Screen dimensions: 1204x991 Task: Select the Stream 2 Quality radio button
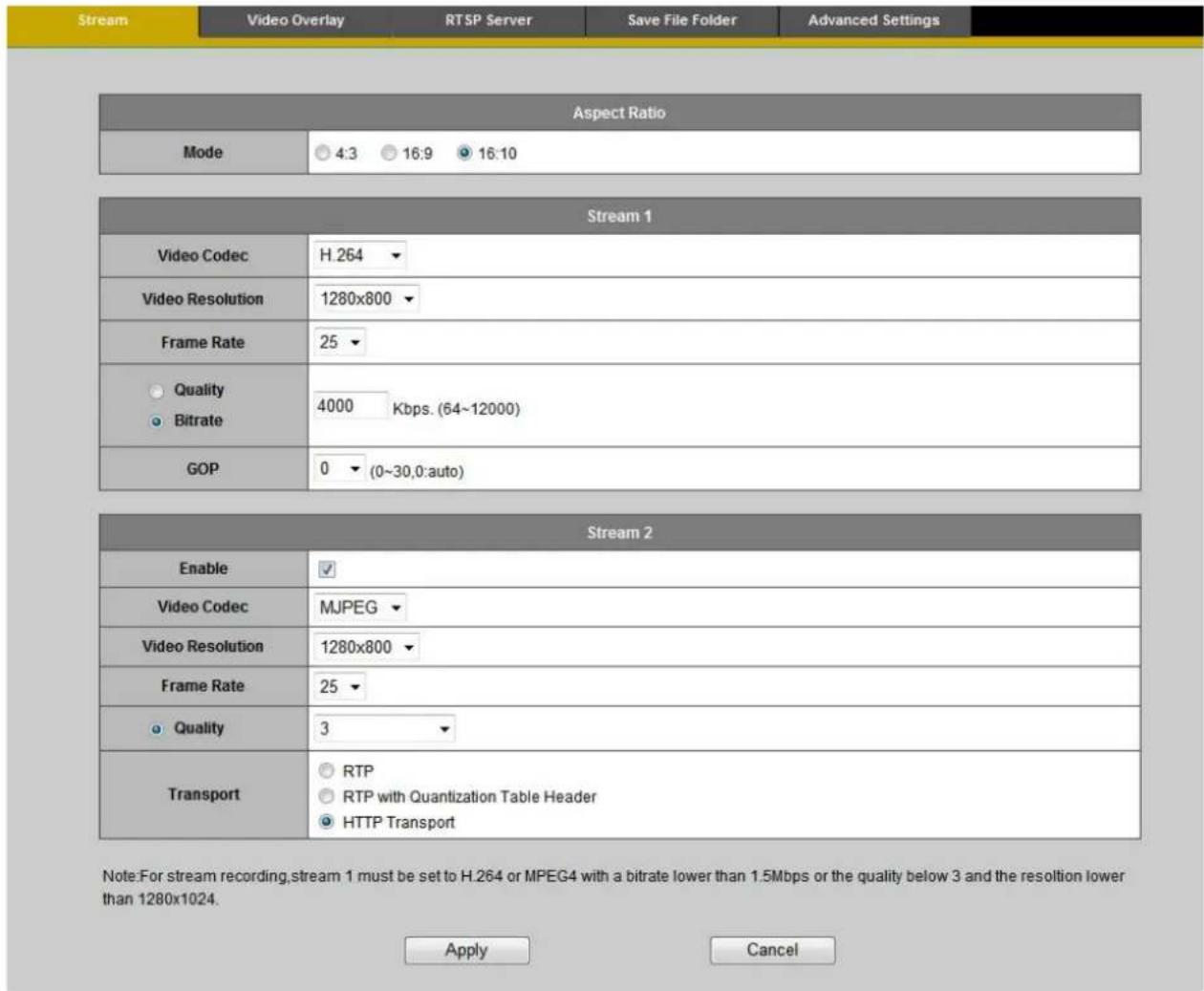click(157, 729)
